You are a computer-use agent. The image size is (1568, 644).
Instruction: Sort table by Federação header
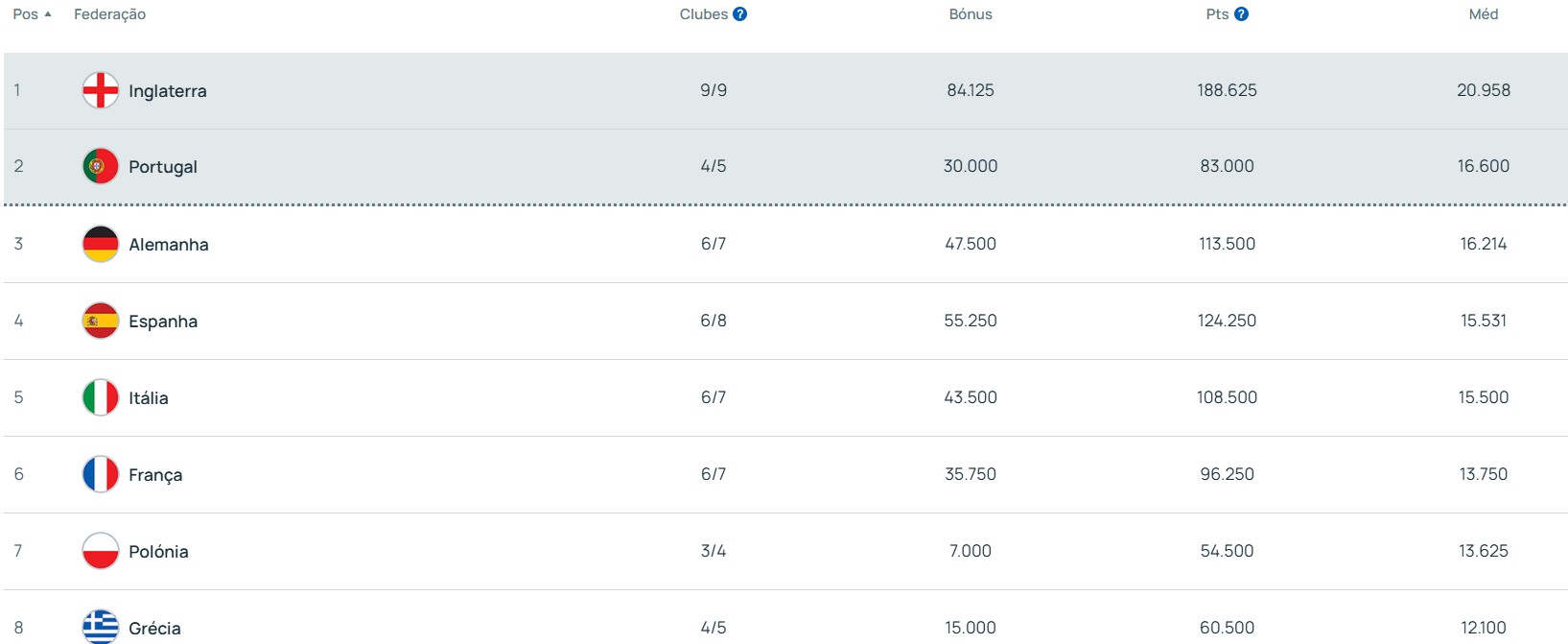click(109, 14)
